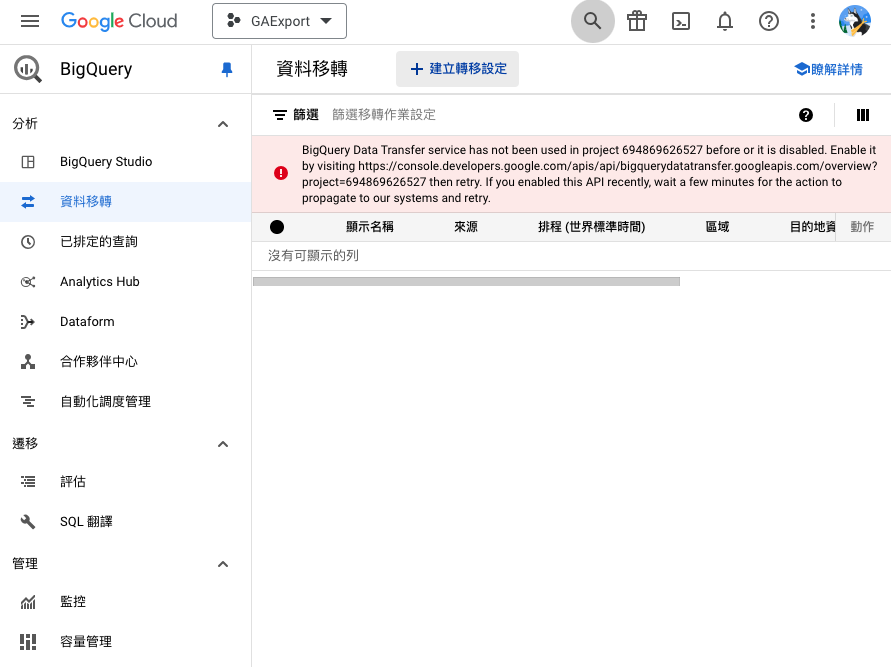Open the 瞭解詳情 link
Screen dimensions: 891x667
pyautogui.click(x=828, y=69)
